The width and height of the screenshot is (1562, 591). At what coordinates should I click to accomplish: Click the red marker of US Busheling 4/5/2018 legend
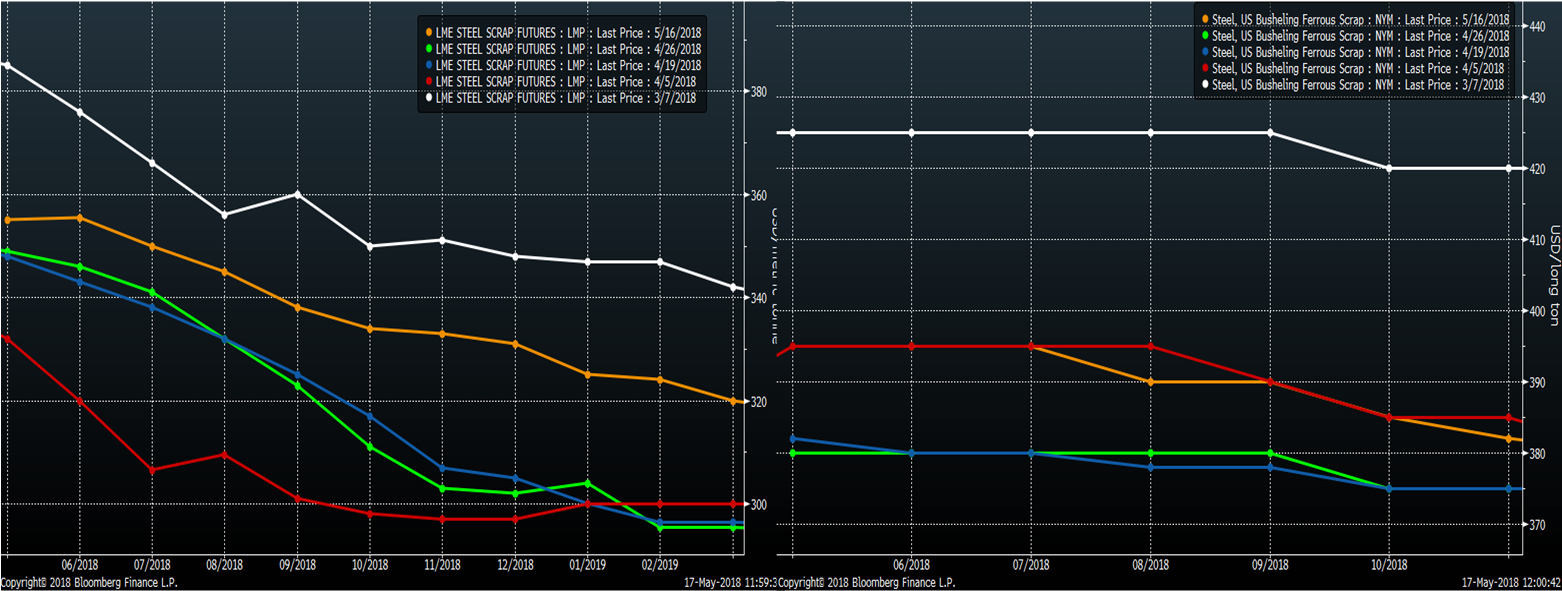pos(1205,69)
